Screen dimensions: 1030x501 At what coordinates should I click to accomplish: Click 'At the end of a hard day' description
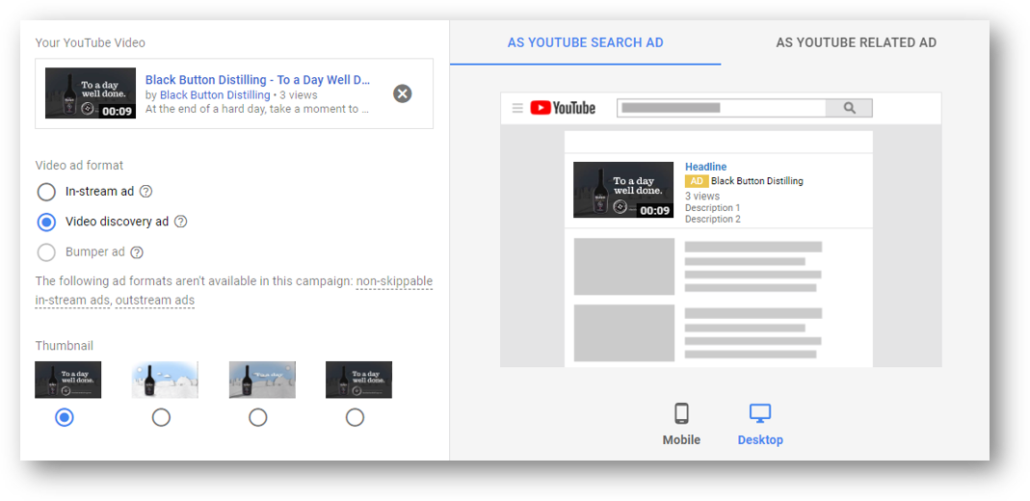[257, 109]
